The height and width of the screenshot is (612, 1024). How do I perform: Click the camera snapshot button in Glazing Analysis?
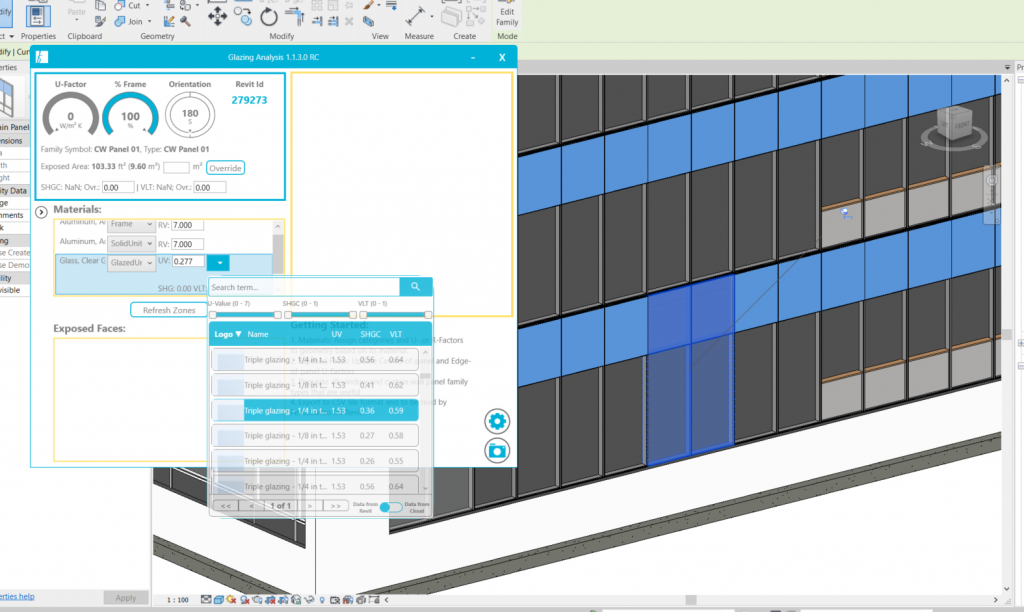click(497, 451)
